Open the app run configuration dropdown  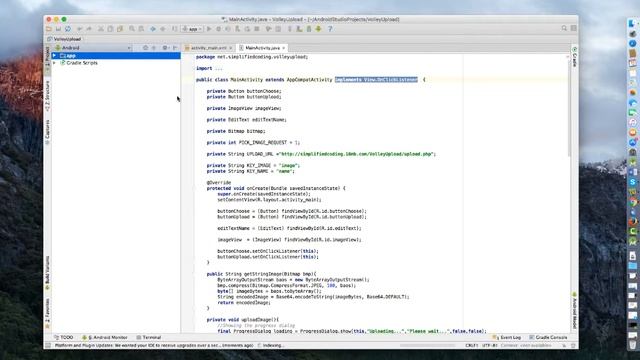(x=192, y=29)
